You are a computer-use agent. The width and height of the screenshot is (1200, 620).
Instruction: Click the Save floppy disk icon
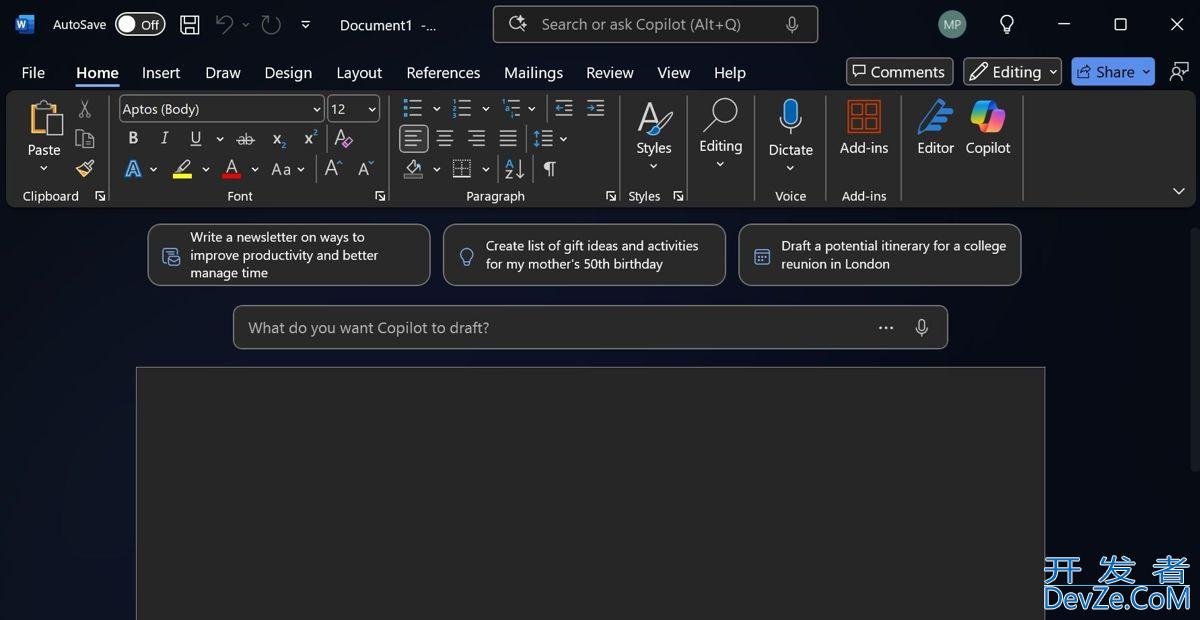click(189, 25)
